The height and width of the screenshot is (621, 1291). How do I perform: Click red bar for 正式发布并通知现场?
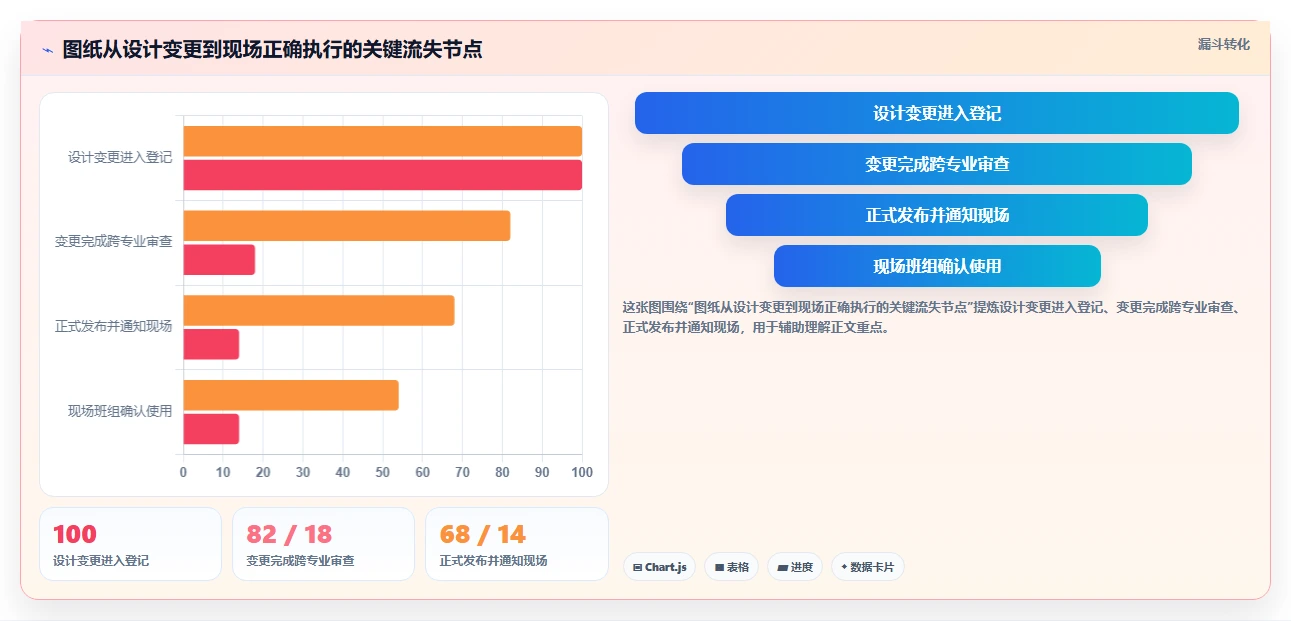click(x=211, y=344)
